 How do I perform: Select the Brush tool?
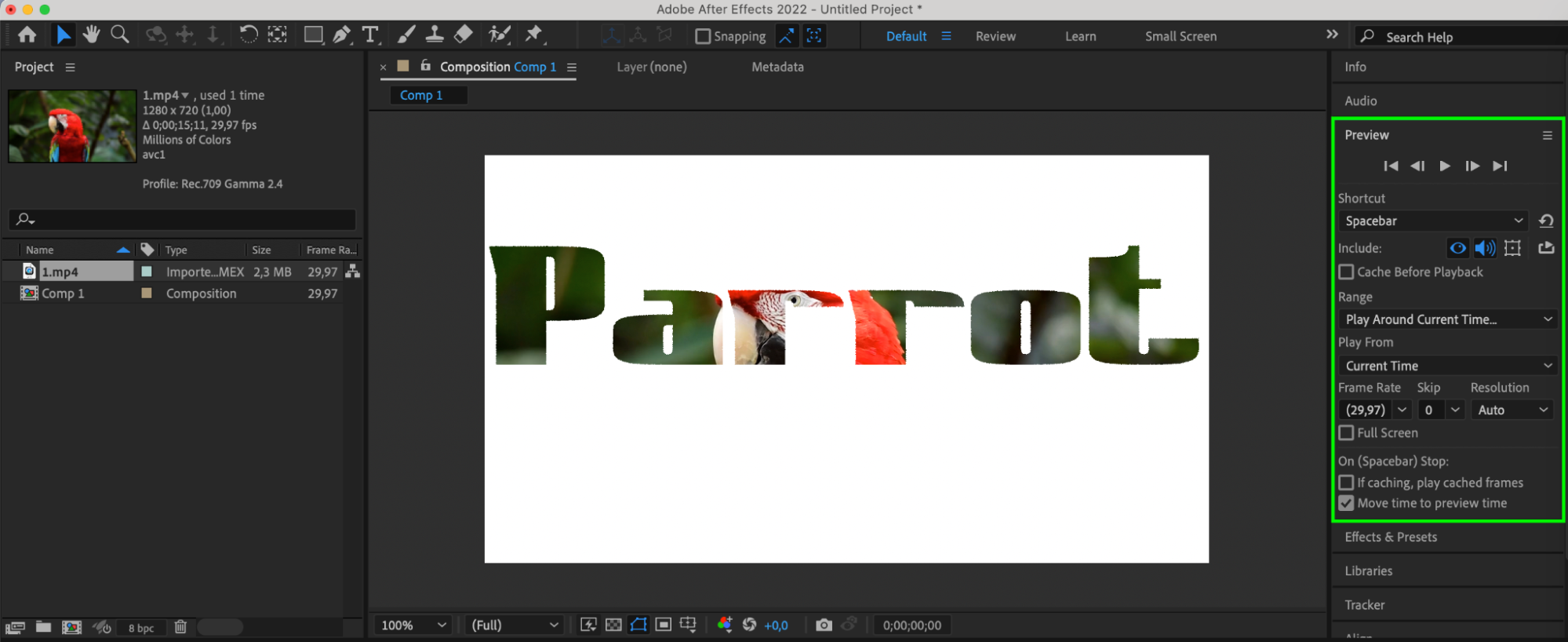(x=406, y=35)
